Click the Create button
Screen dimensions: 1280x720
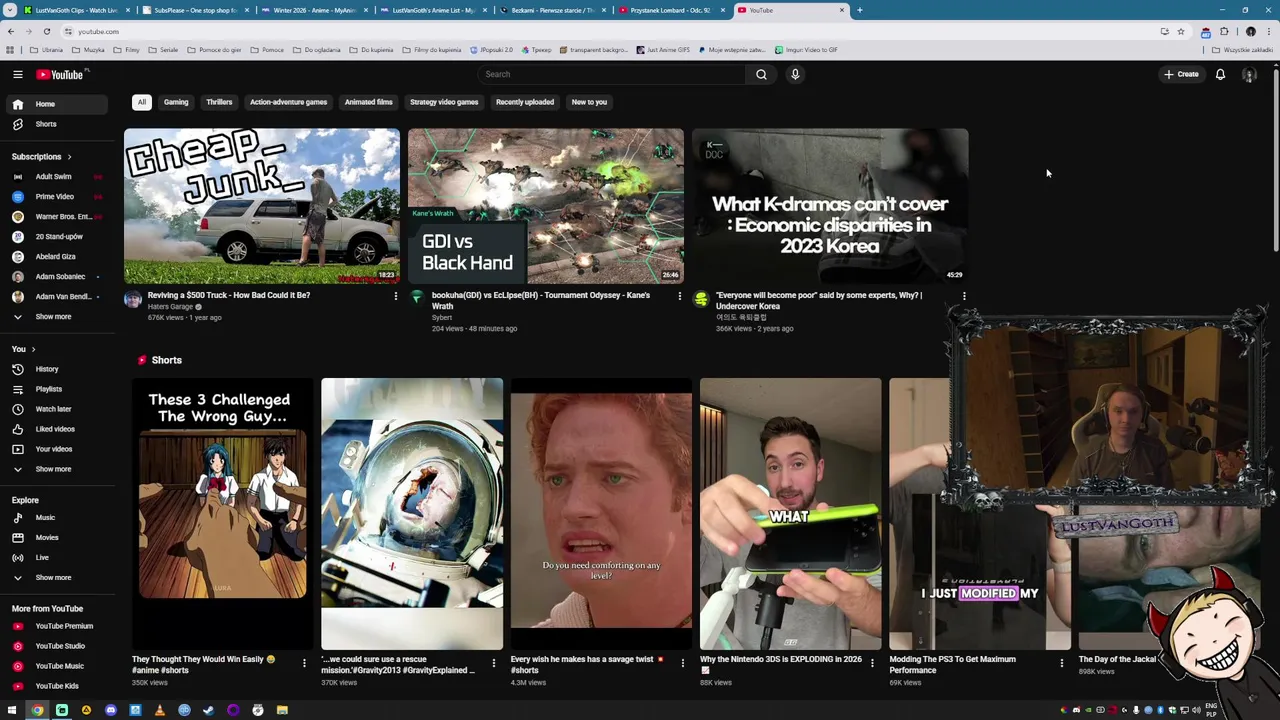click(x=1181, y=74)
